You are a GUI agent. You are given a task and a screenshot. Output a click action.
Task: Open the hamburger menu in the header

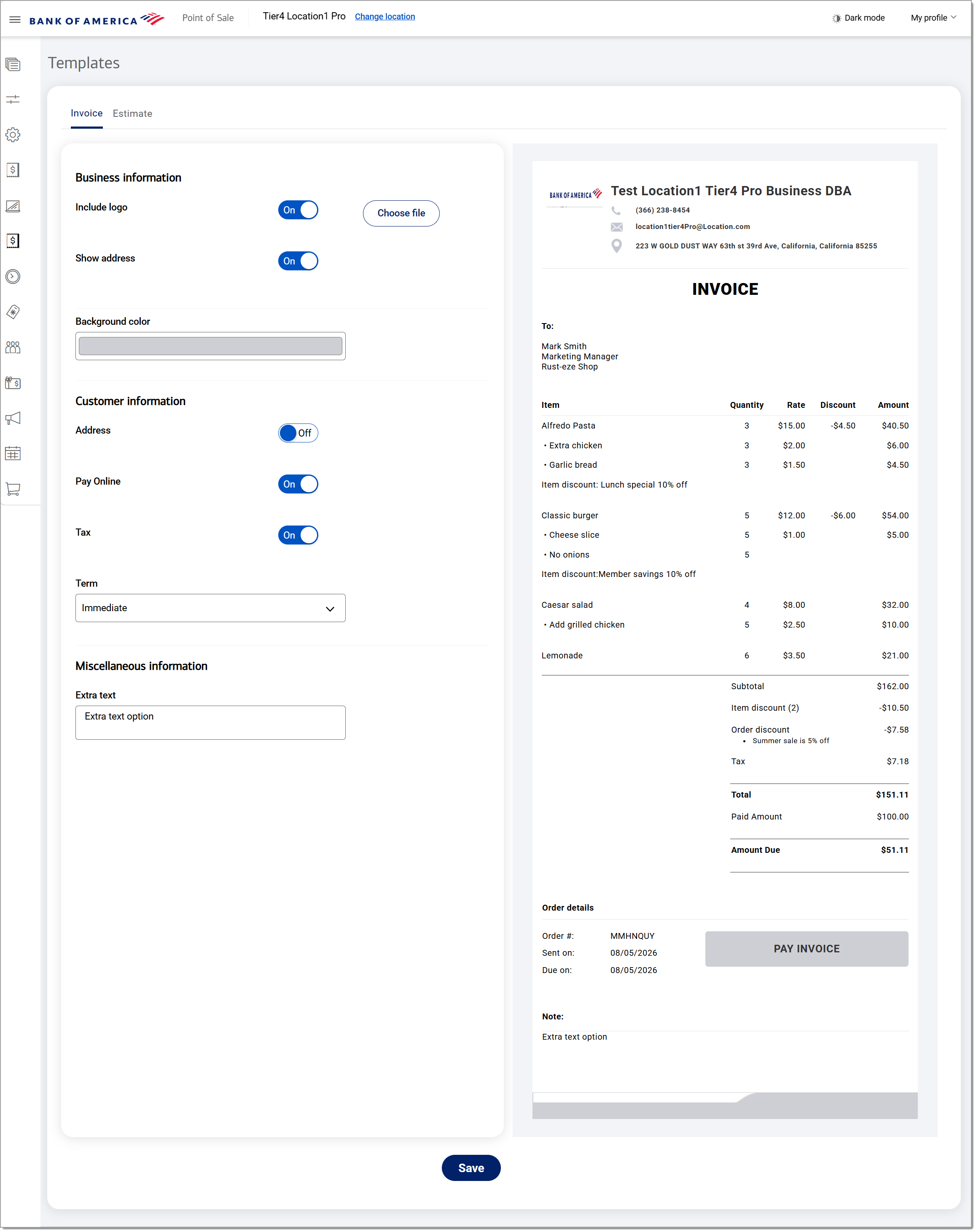[x=15, y=19]
